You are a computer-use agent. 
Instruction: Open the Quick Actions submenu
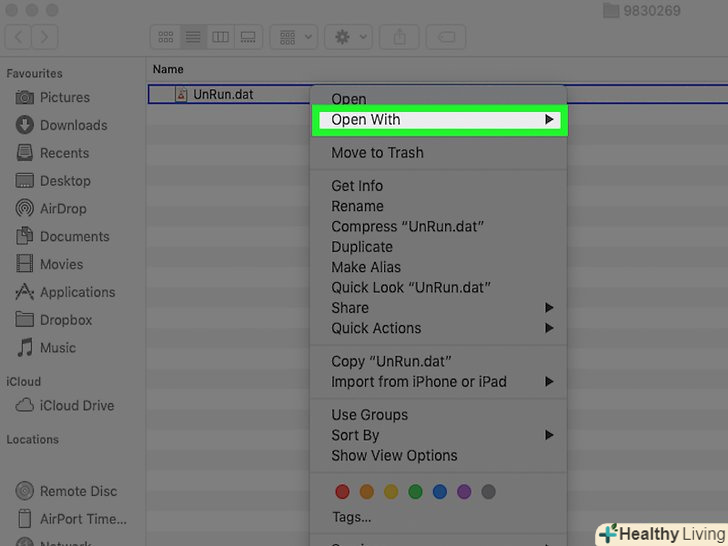[438, 328]
